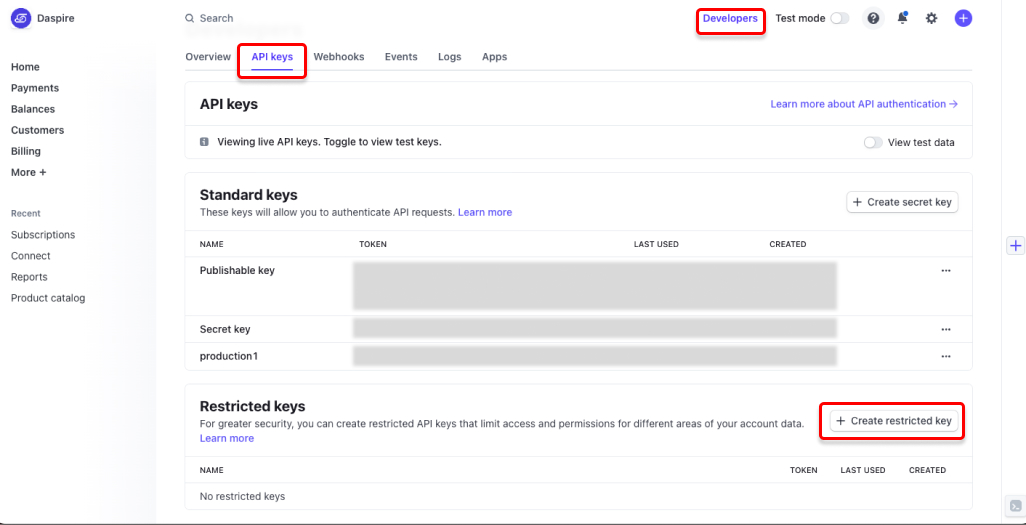Open Payments in the sidebar
The height and width of the screenshot is (525, 1026).
click(x=35, y=88)
